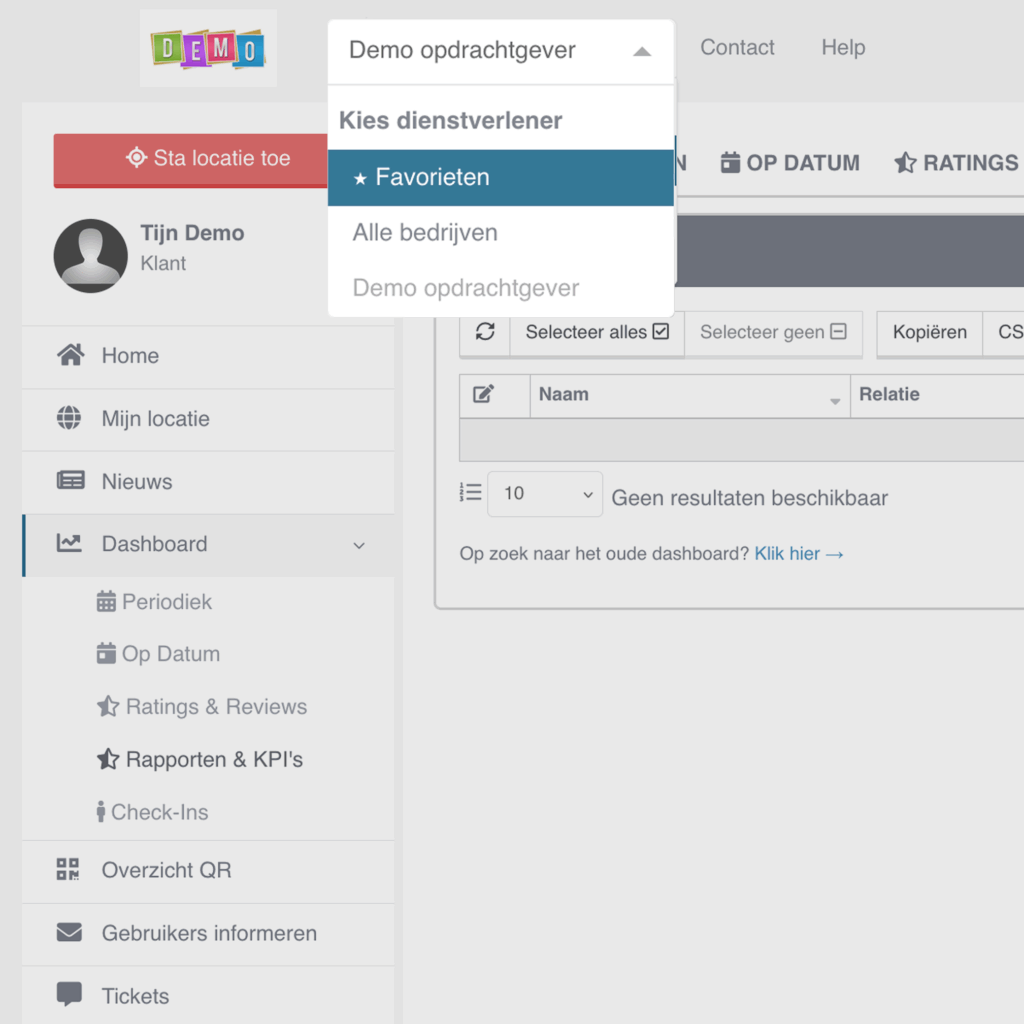Click the globe icon for Mijn locatie
The width and height of the screenshot is (1024, 1024).
[x=69, y=419]
